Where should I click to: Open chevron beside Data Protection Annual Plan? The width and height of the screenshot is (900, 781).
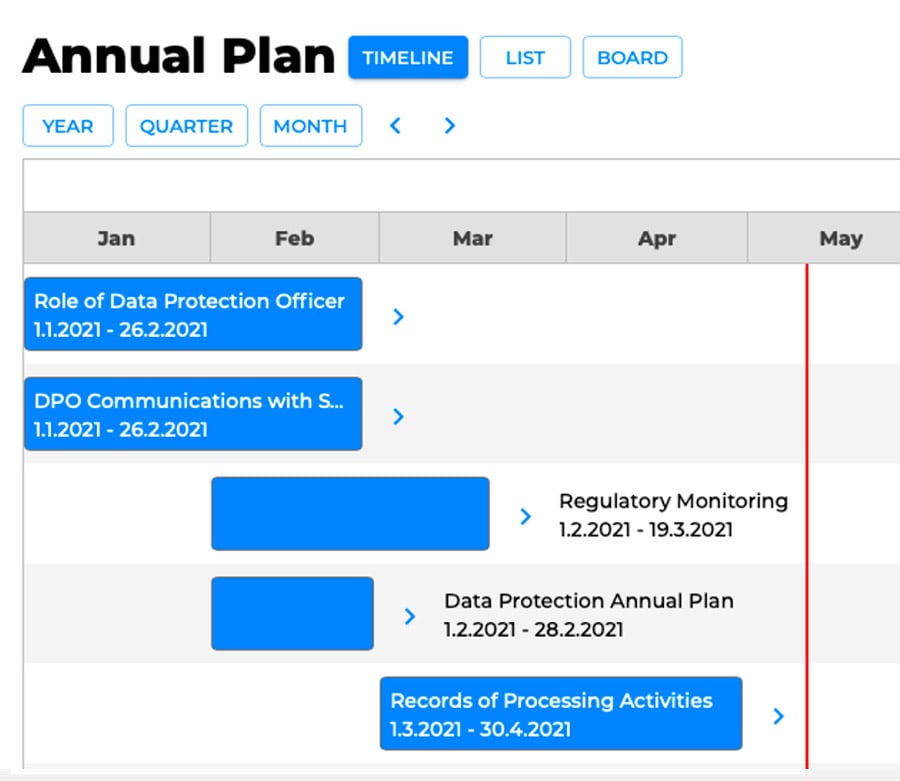409,616
